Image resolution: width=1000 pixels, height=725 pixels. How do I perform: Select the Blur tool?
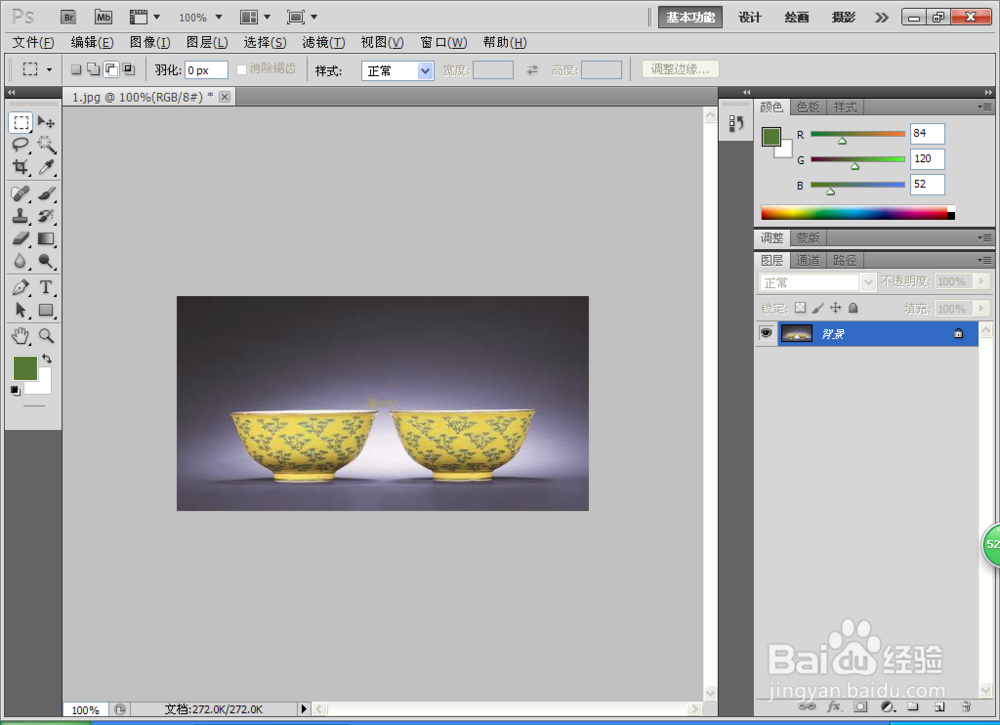pos(21,261)
